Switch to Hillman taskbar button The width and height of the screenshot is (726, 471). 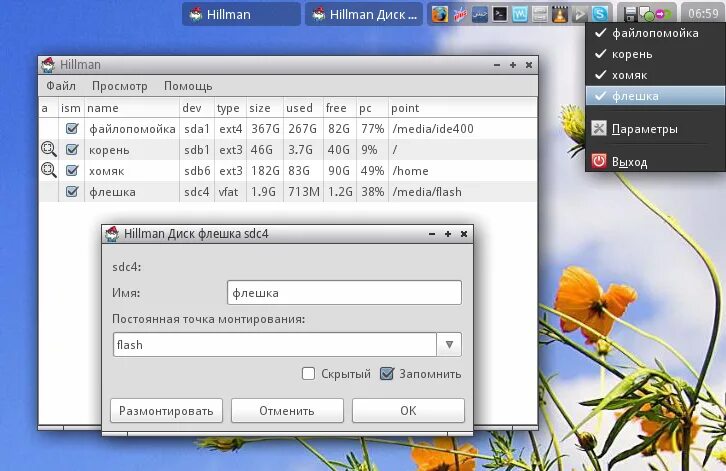pos(241,14)
